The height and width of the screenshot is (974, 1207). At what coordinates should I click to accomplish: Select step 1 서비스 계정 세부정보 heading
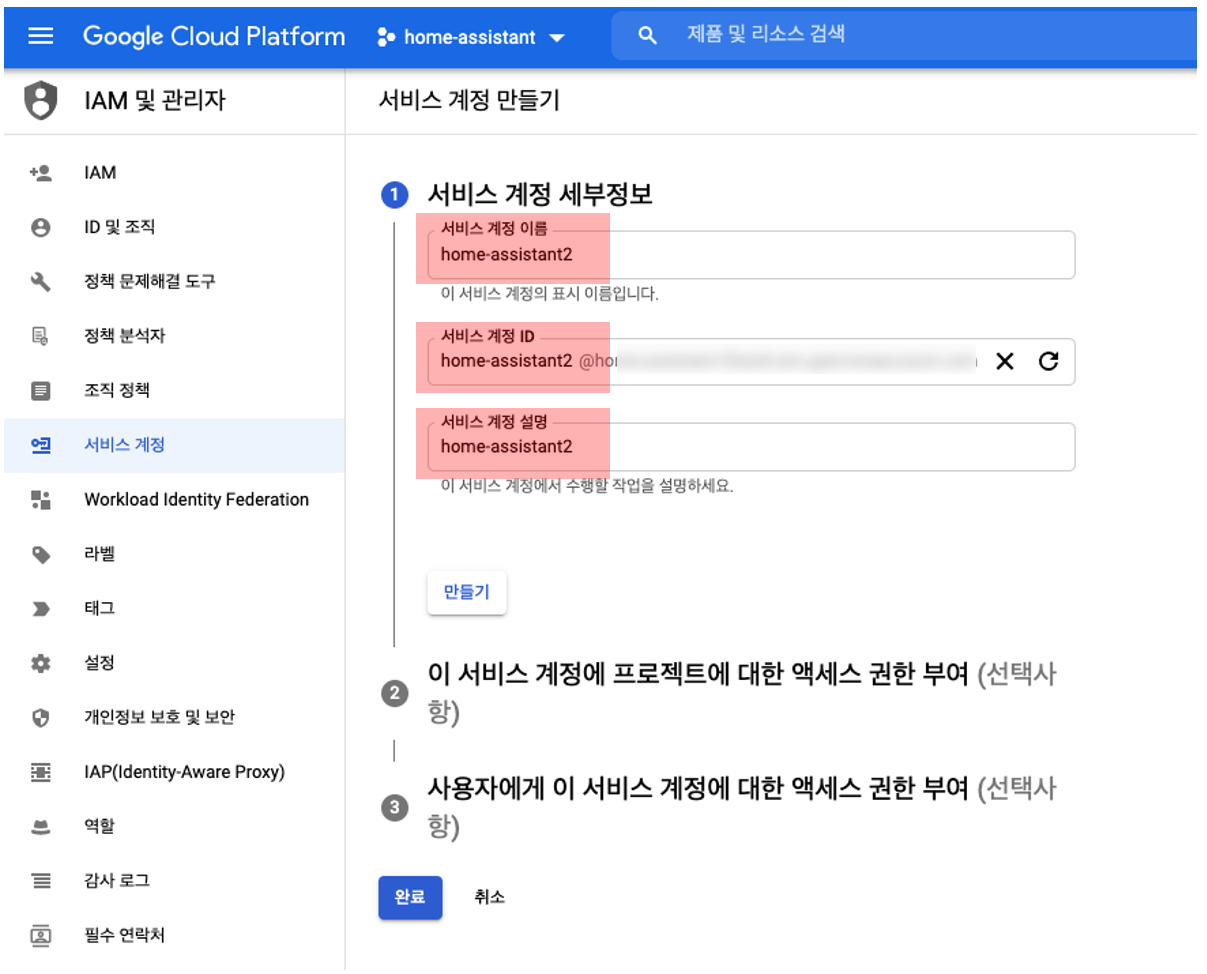click(x=540, y=194)
